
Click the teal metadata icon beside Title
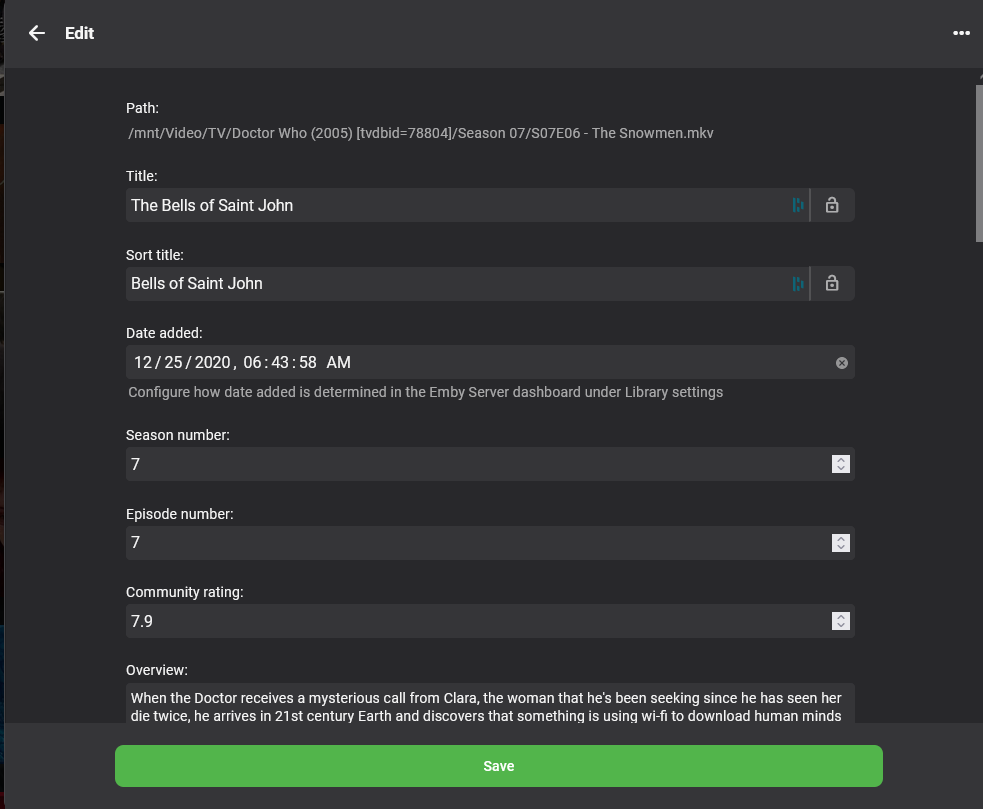coord(797,205)
